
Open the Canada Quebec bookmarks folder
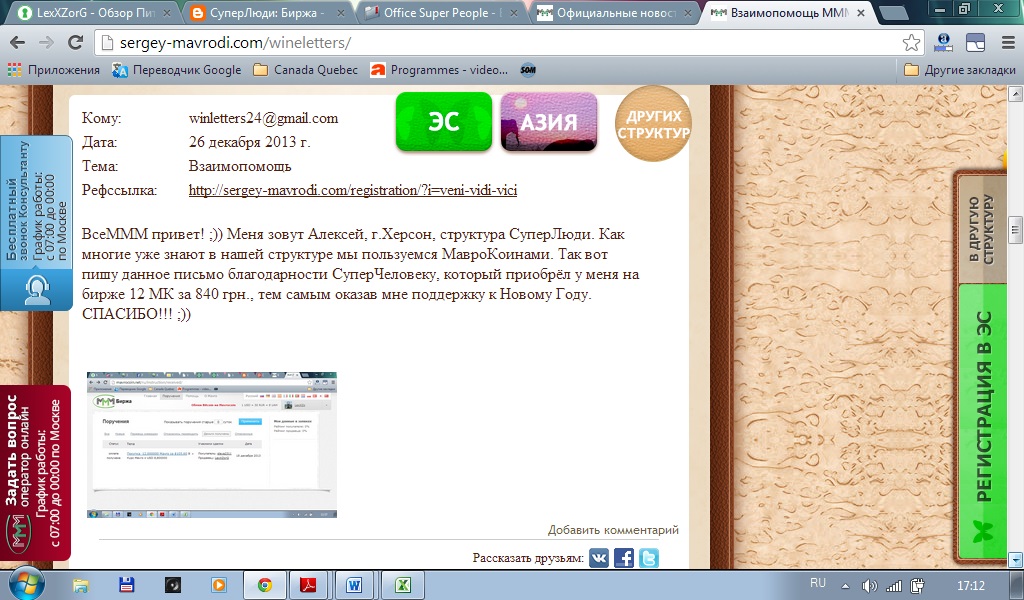[306, 70]
